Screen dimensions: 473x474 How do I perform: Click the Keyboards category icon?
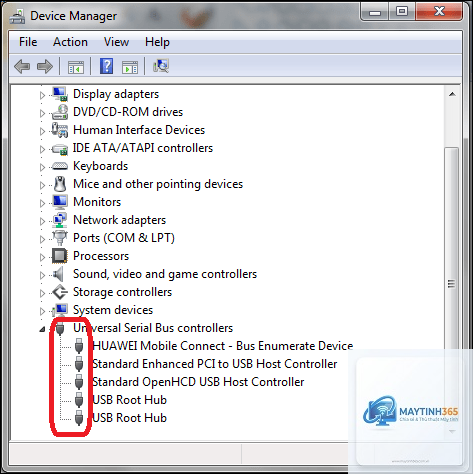click(60, 166)
